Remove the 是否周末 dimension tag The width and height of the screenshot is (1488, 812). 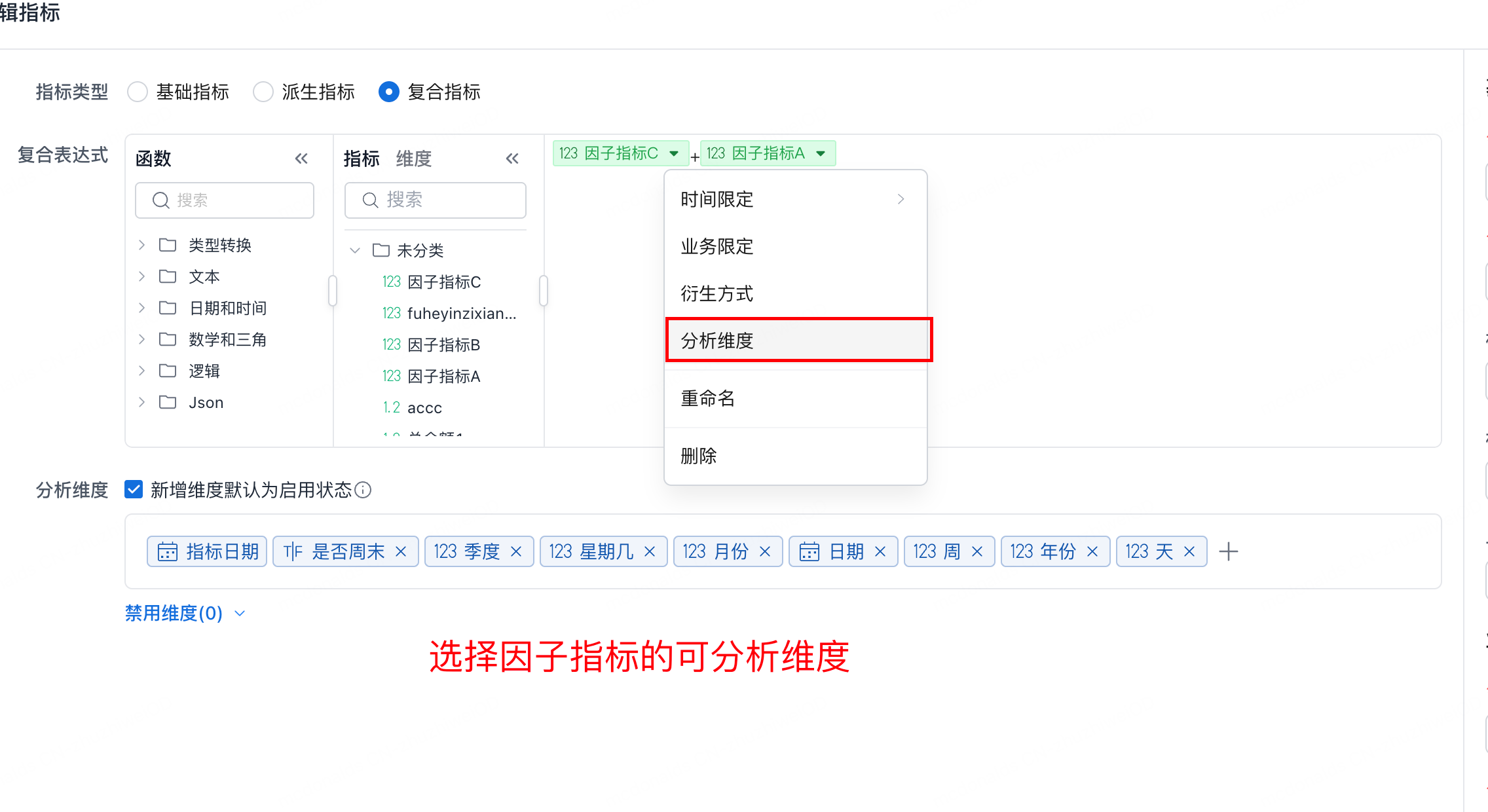tap(401, 551)
